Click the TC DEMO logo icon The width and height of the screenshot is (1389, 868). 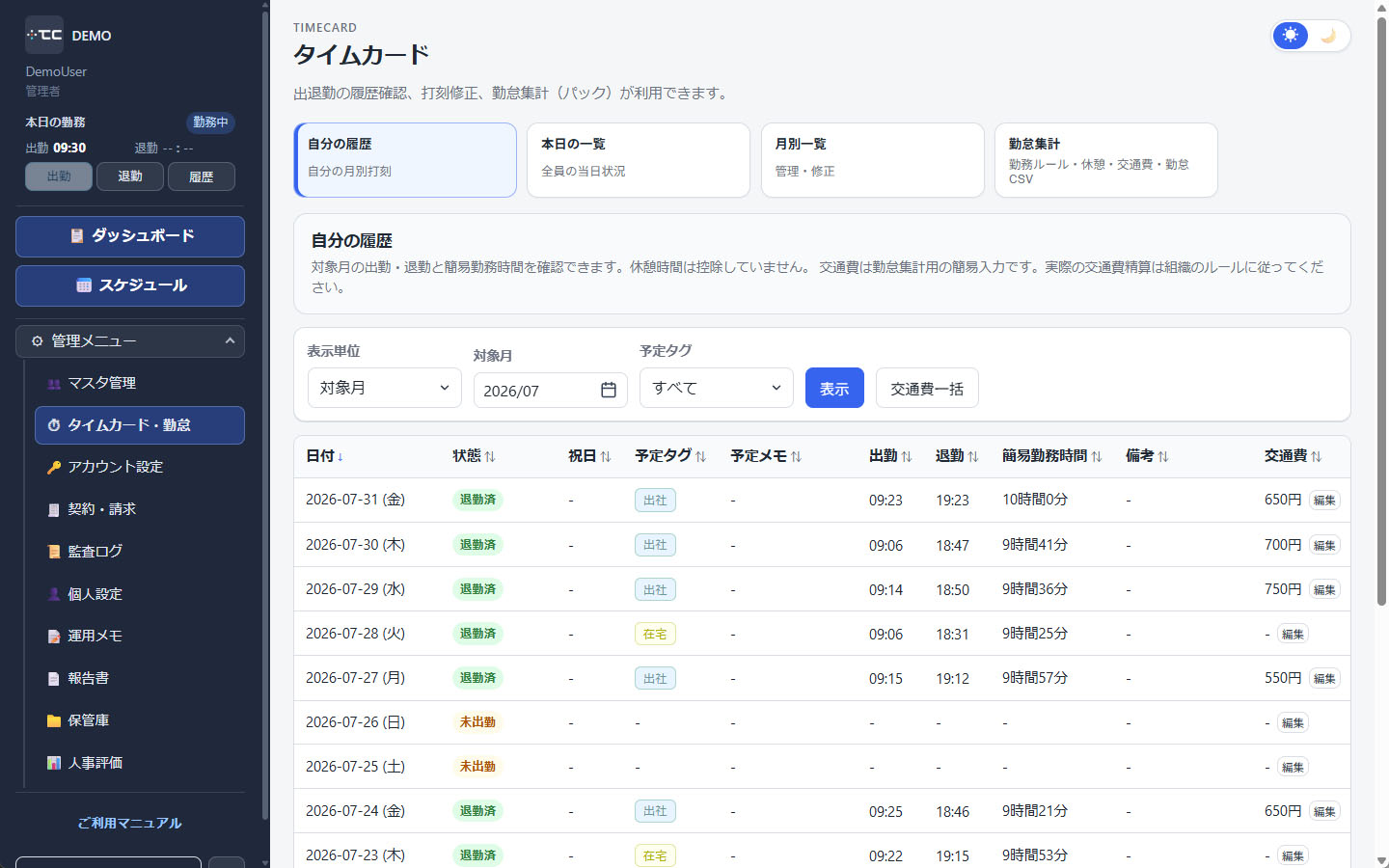click(44, 35)
